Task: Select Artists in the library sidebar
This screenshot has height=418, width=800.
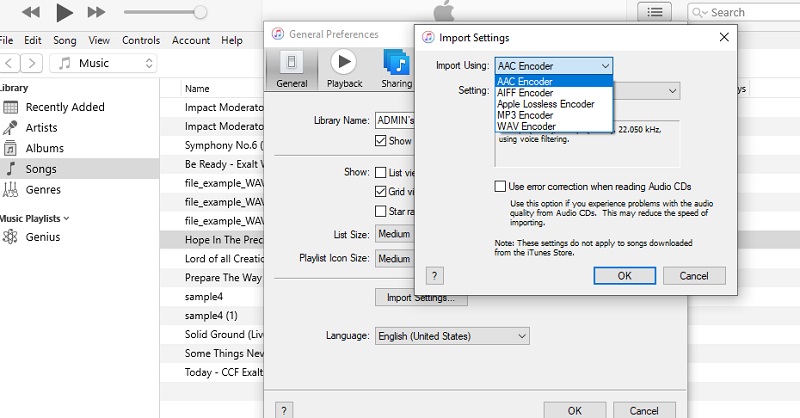Action: (x=41, y=128)
